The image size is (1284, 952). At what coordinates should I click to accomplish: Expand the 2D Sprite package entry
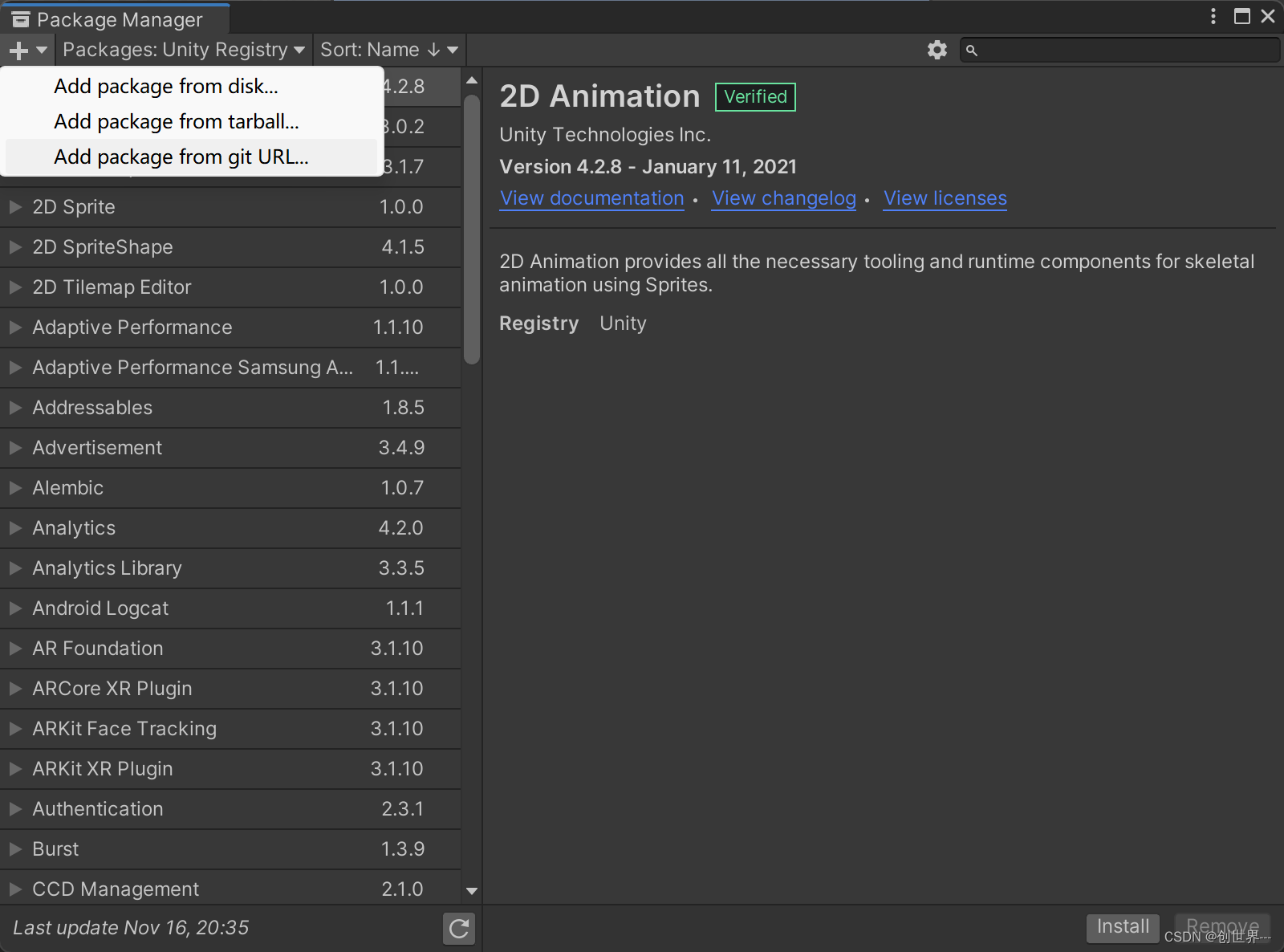[14, 206]
